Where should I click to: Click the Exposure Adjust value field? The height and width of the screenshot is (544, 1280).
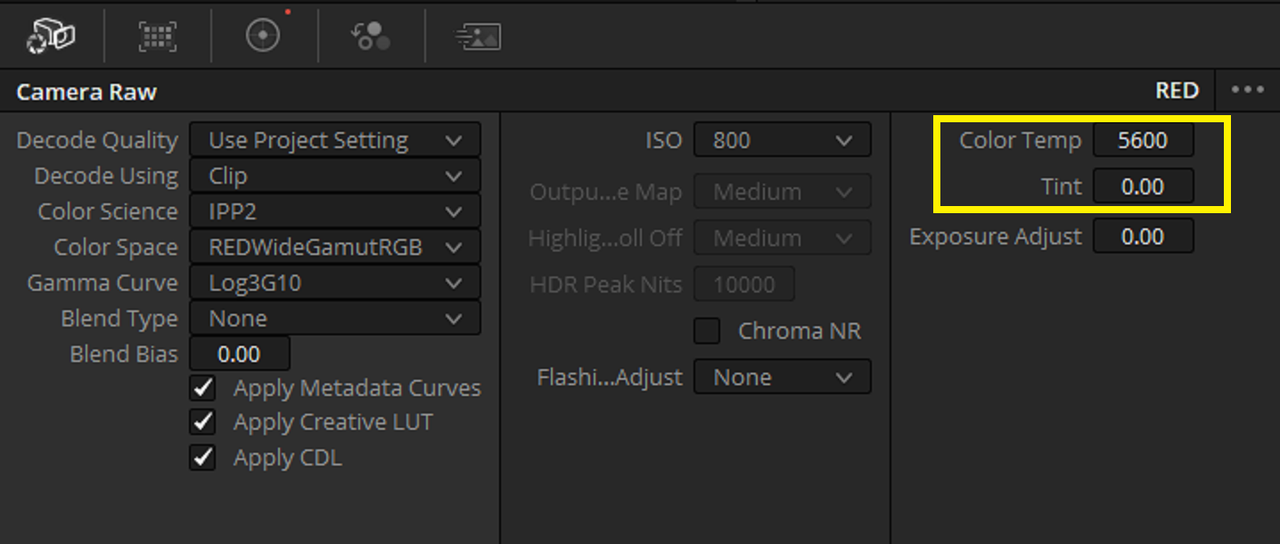[1143, 237]
